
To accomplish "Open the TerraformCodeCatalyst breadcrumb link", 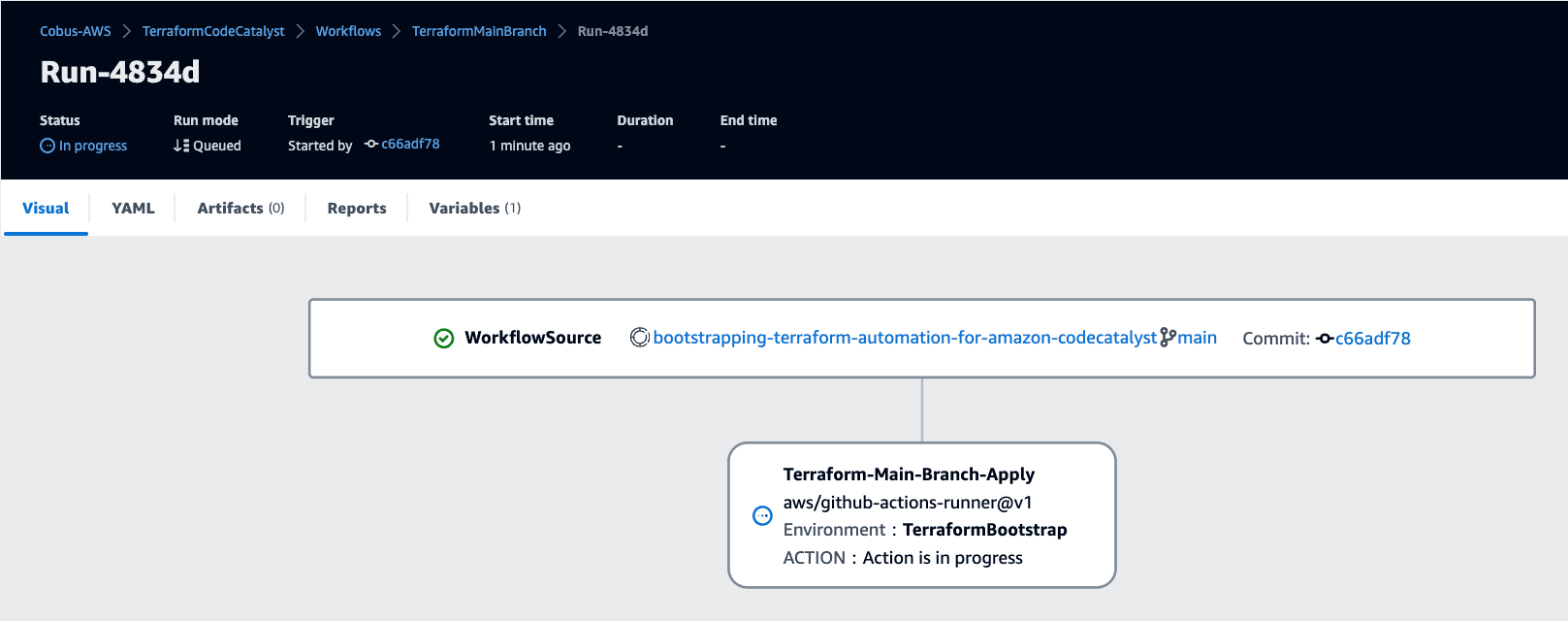I will 213,31.
